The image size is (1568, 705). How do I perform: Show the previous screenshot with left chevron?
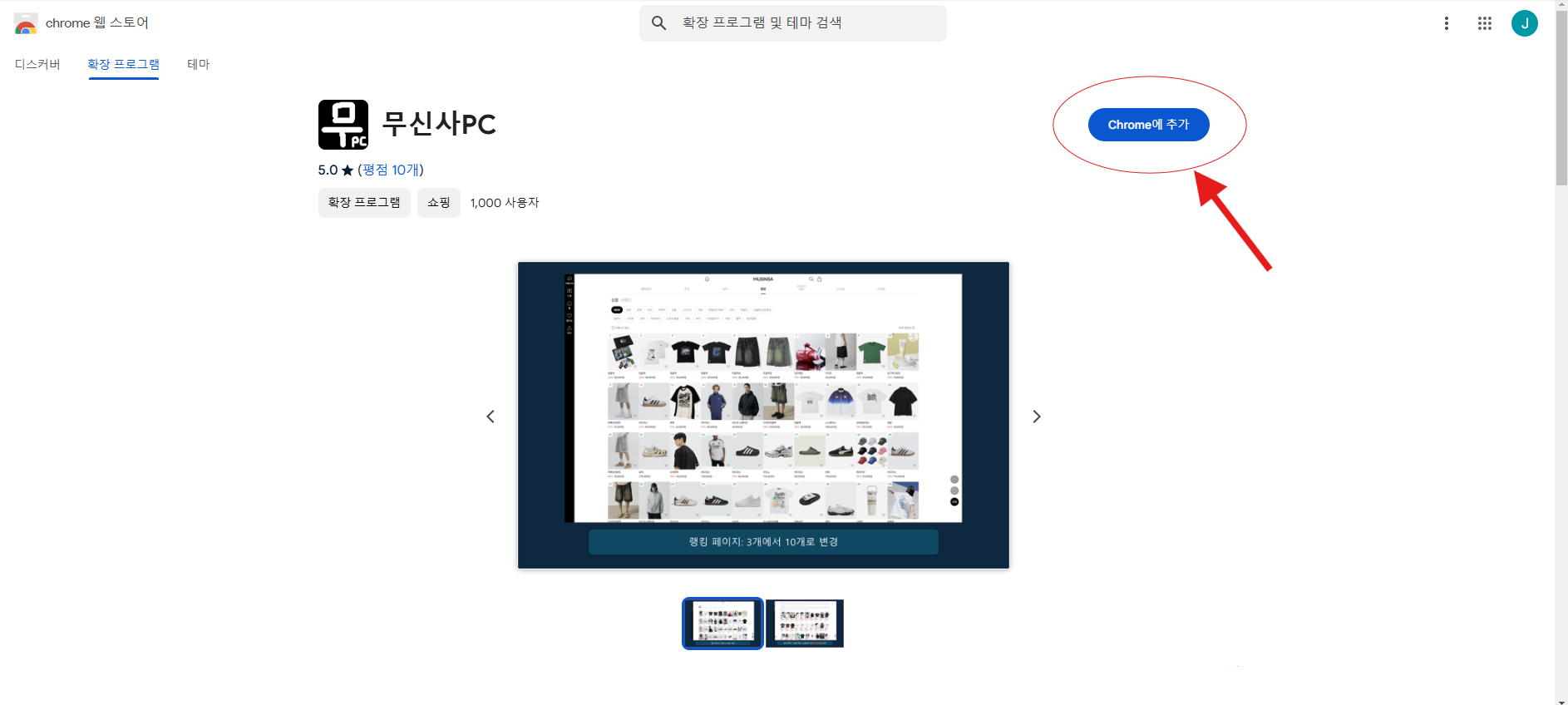coord(491,417)
